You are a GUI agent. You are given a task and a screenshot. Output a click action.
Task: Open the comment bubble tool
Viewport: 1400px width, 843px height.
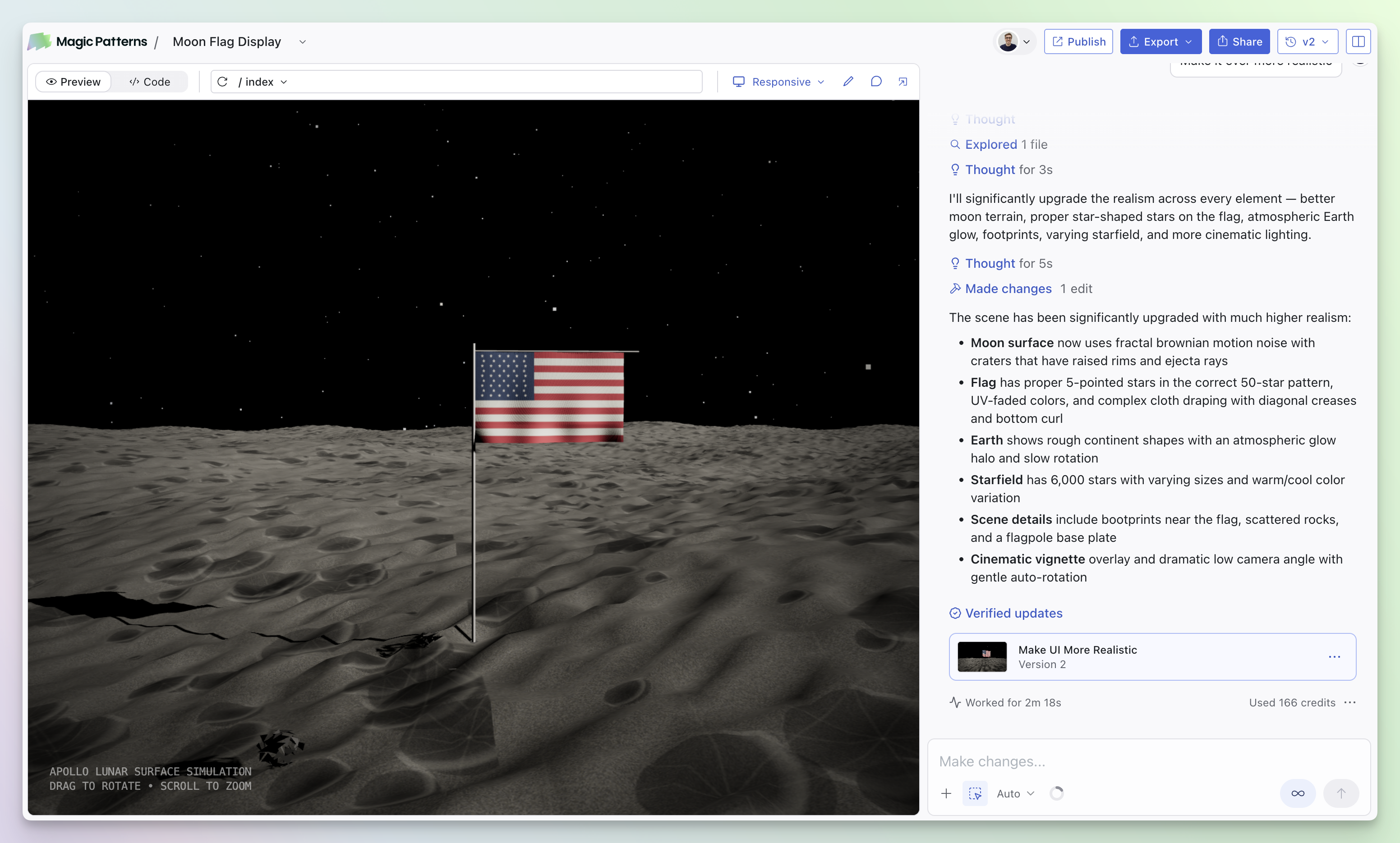[876, 82]
